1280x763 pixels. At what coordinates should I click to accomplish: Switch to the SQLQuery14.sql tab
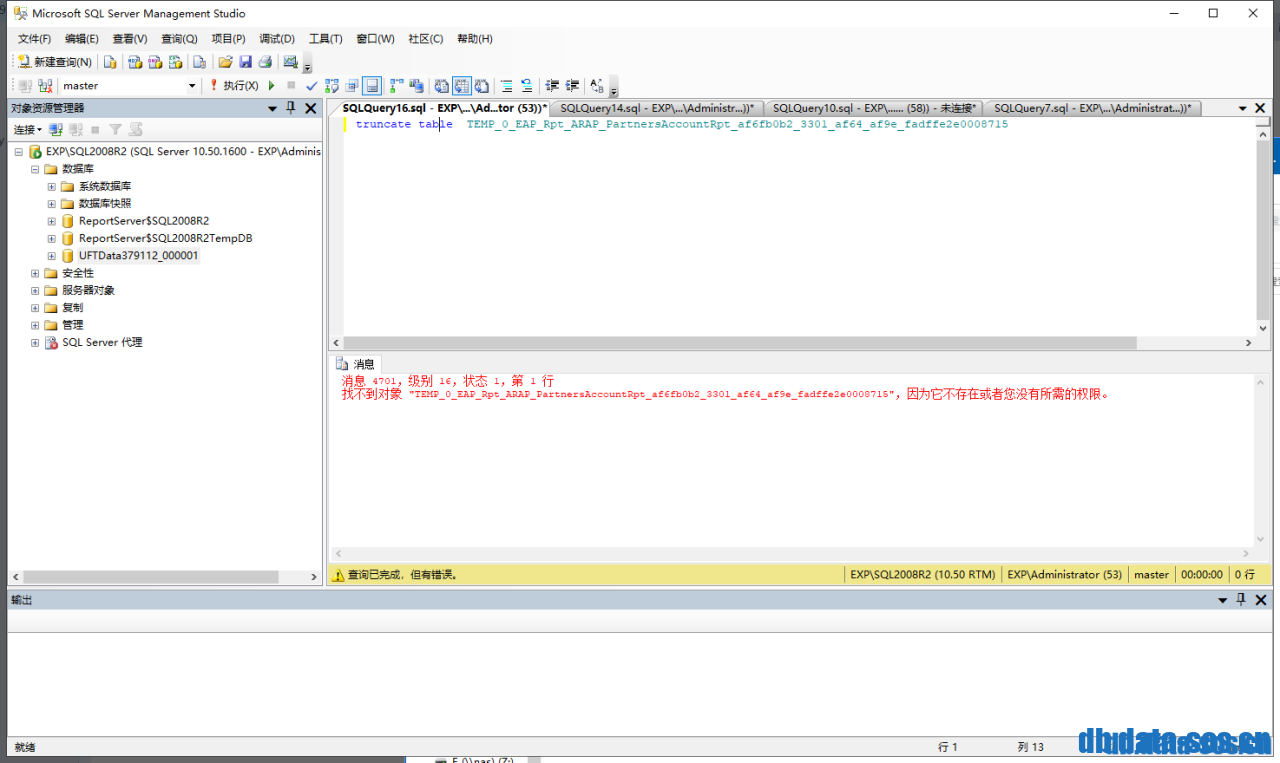click(656, 108)
